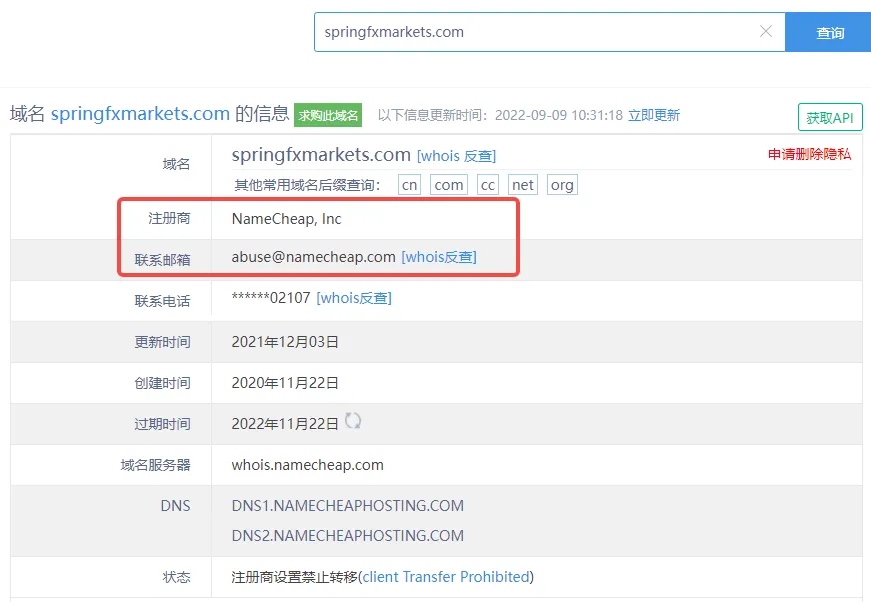Image resolution: width=871 pixels, height=602 pixels.
Task: Open whois反查 link for contact email
Action: [439, 257]
